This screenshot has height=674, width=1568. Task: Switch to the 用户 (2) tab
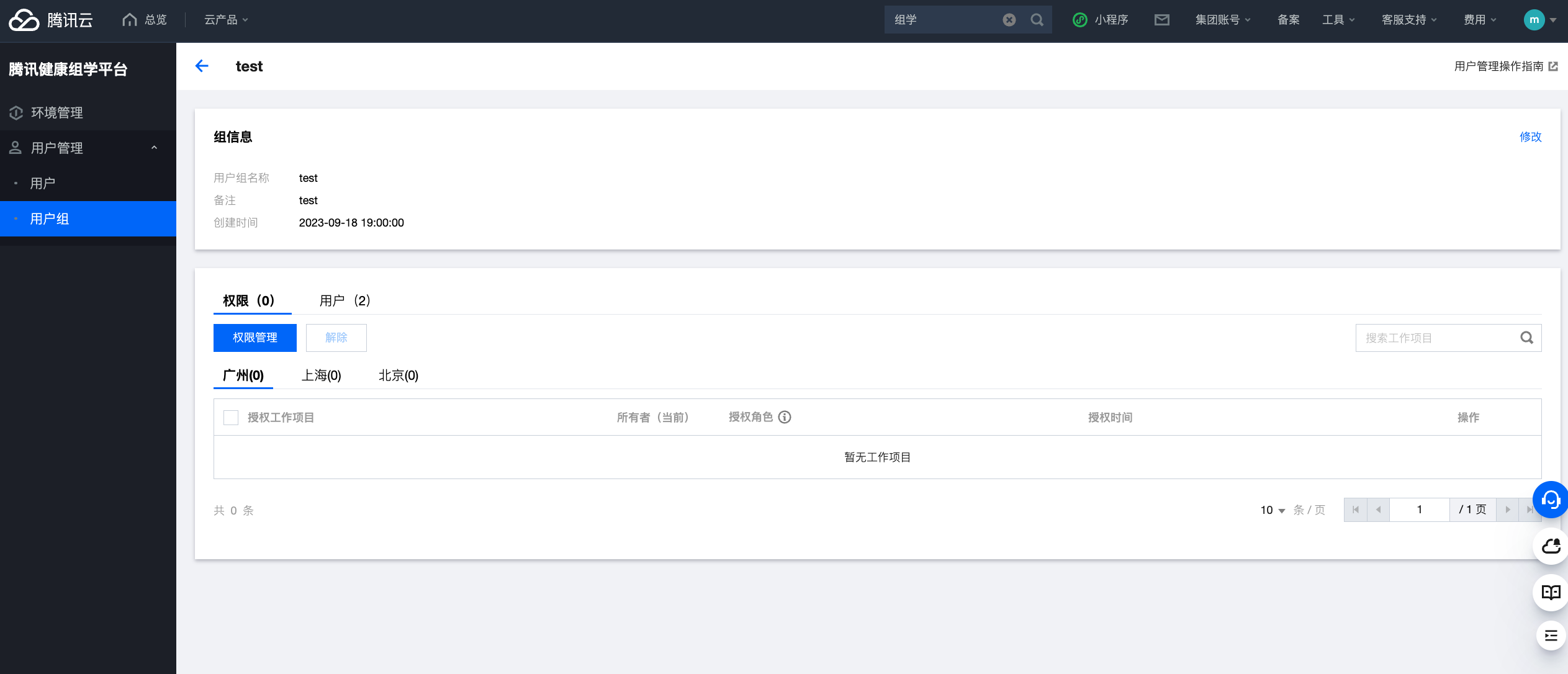345,301
